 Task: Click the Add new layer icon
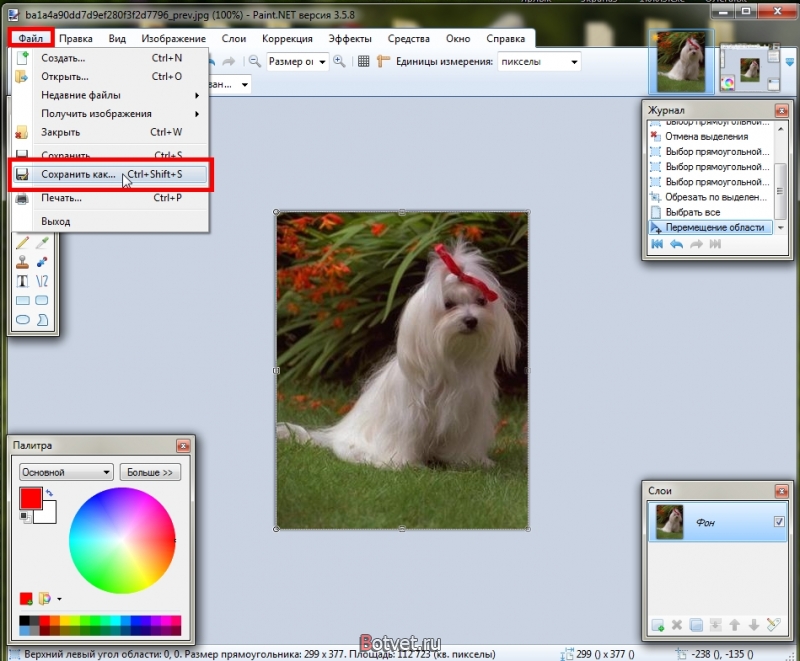[658, 625]
